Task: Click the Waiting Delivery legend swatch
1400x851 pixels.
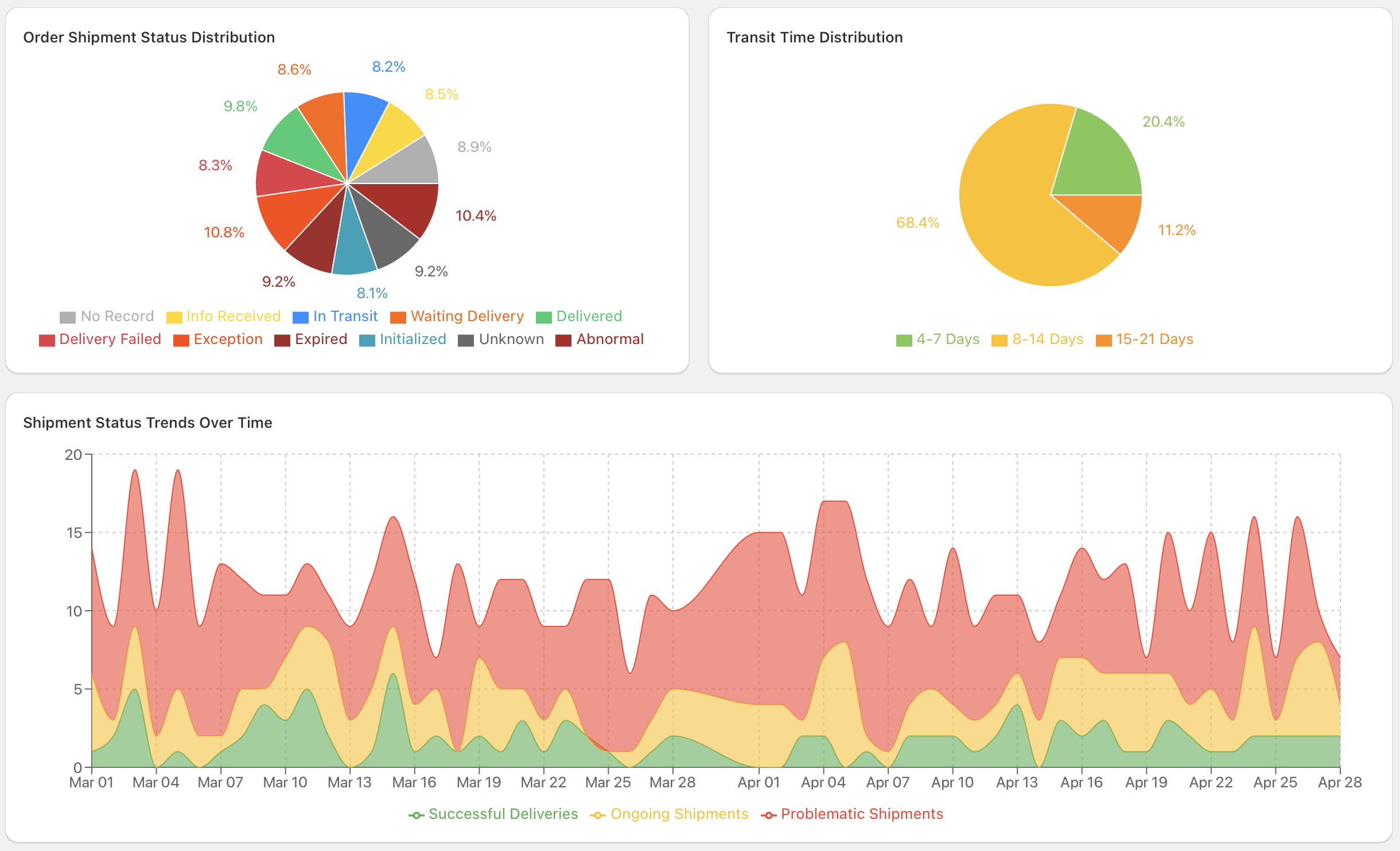Action: coord(398,317)
